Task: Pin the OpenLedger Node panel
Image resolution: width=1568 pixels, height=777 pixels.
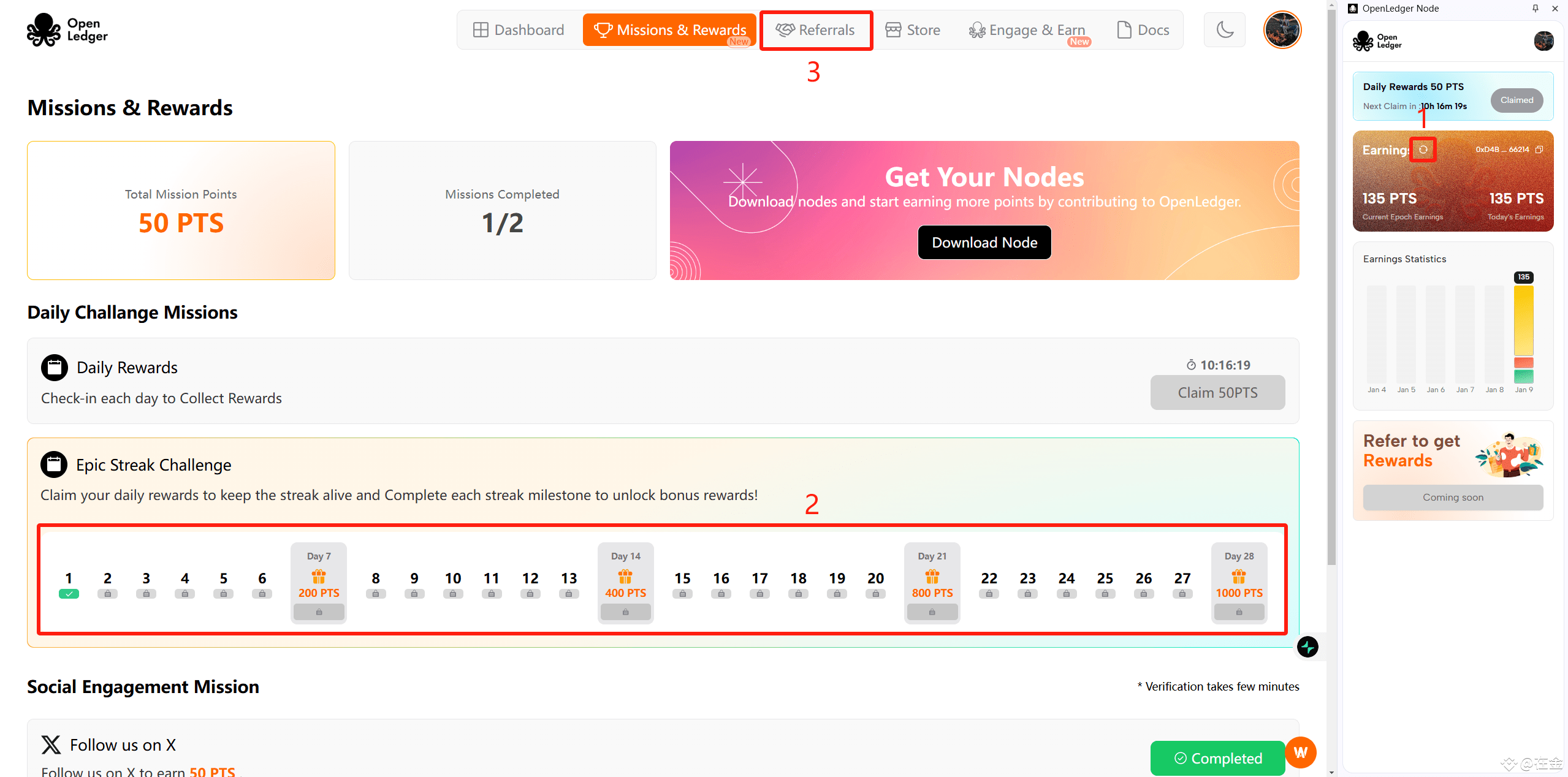Action: 1535,9
